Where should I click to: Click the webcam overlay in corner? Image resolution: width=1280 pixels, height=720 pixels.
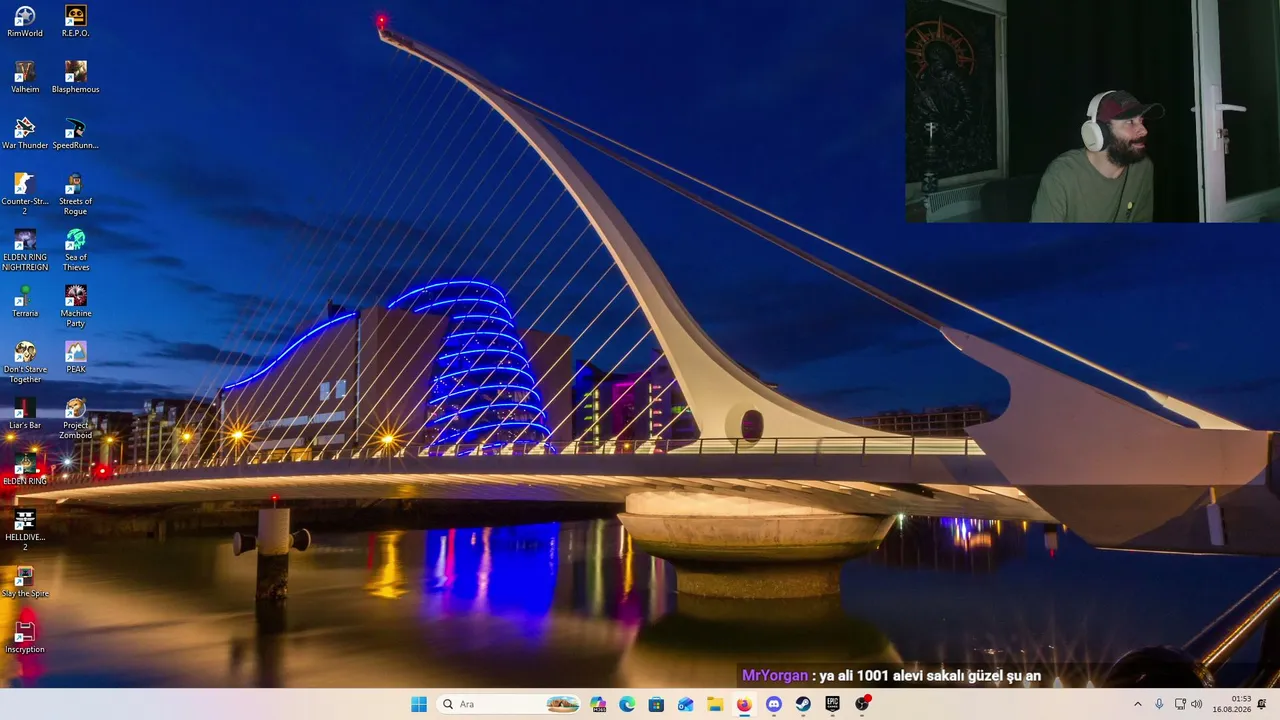1092,111
